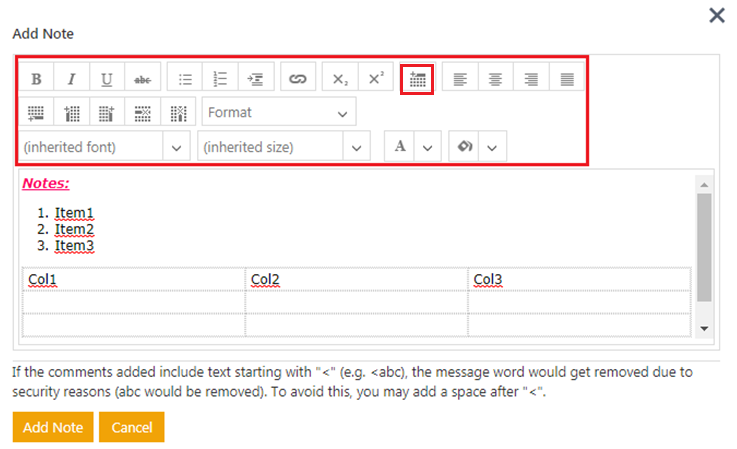
Task: Insert an ordered numbered list
Action: 220,78
